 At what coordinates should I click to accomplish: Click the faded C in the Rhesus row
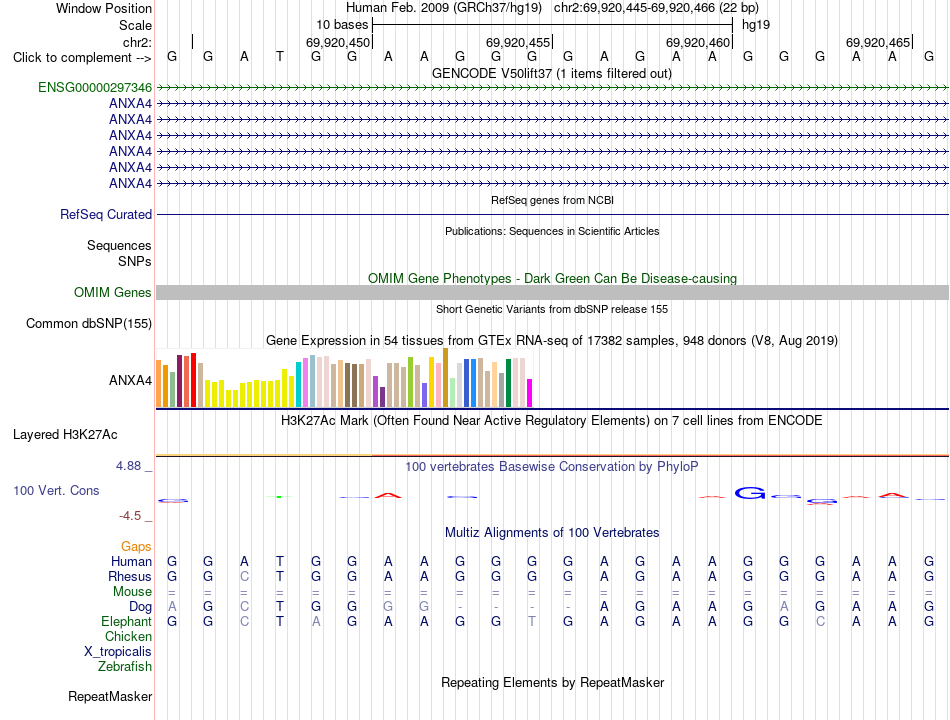click(244, 576)
